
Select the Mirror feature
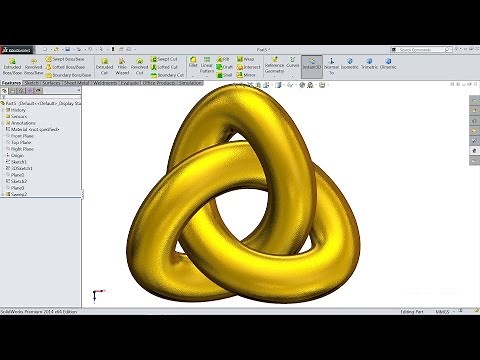click(x=246, y=75)
